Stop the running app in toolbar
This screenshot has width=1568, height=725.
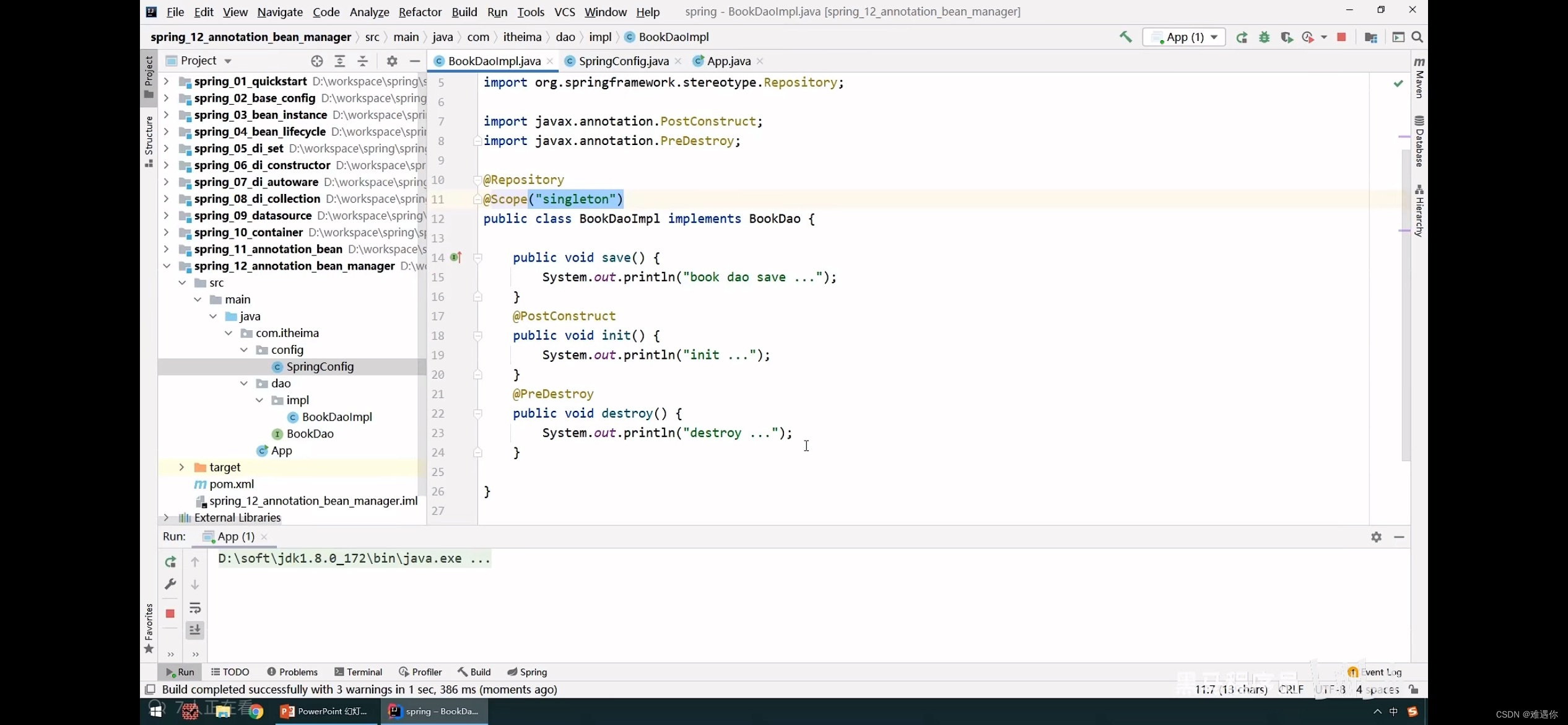coord(1341,37)
